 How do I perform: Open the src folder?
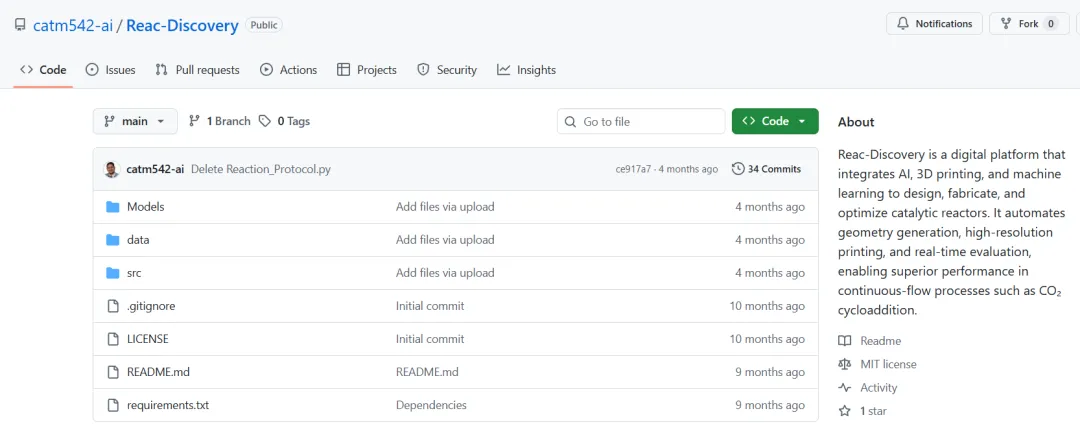pos(134,273)
